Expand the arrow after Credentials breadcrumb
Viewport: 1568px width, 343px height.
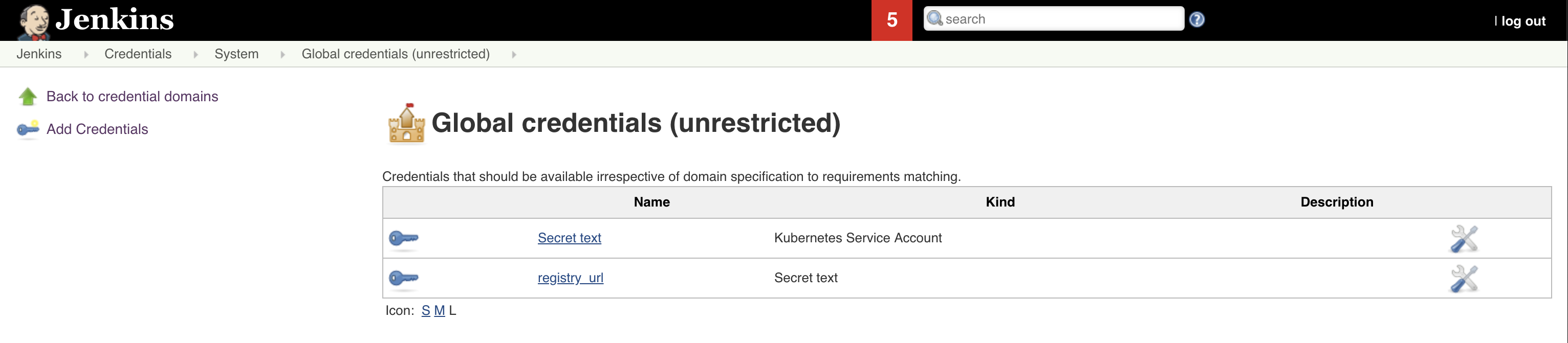point(195,54)
